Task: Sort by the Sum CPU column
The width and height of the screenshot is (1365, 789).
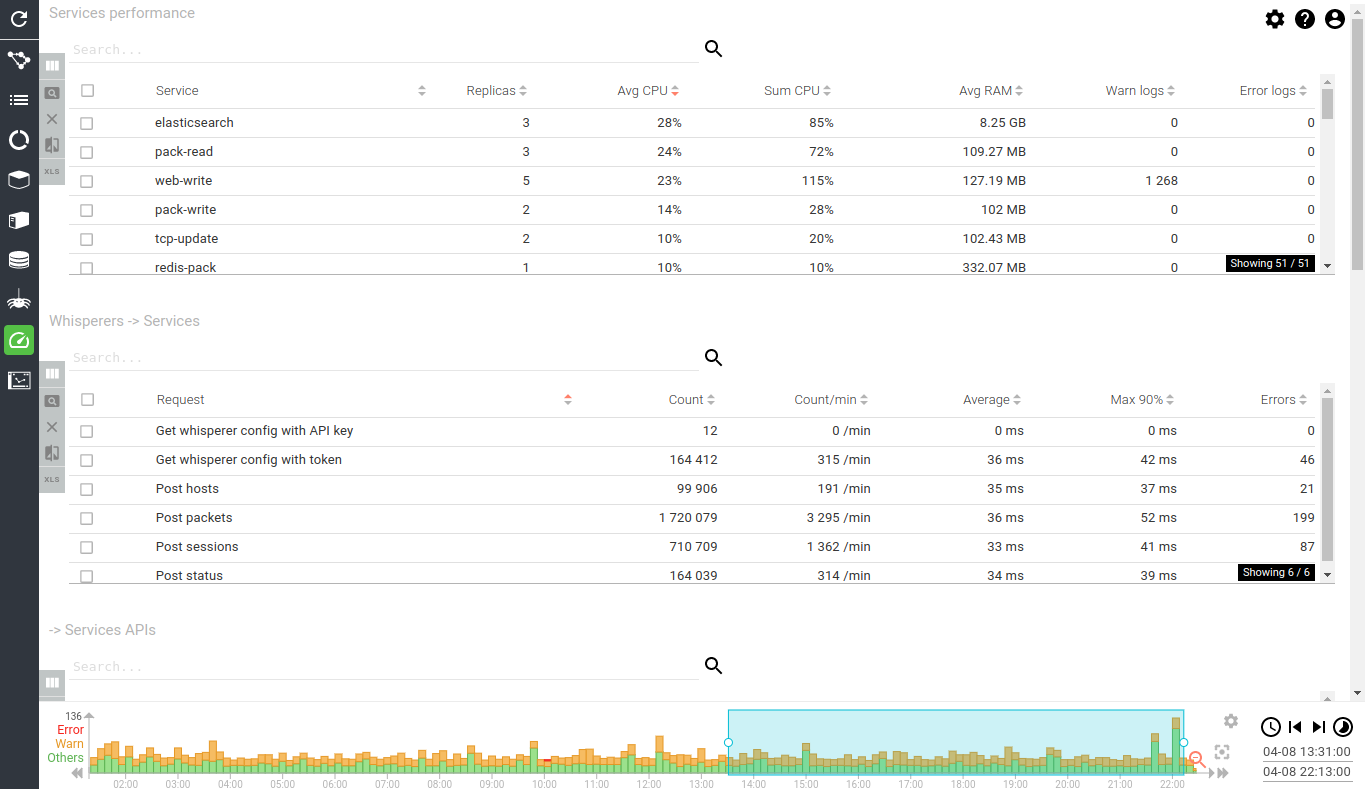Action: click(798, 91)
